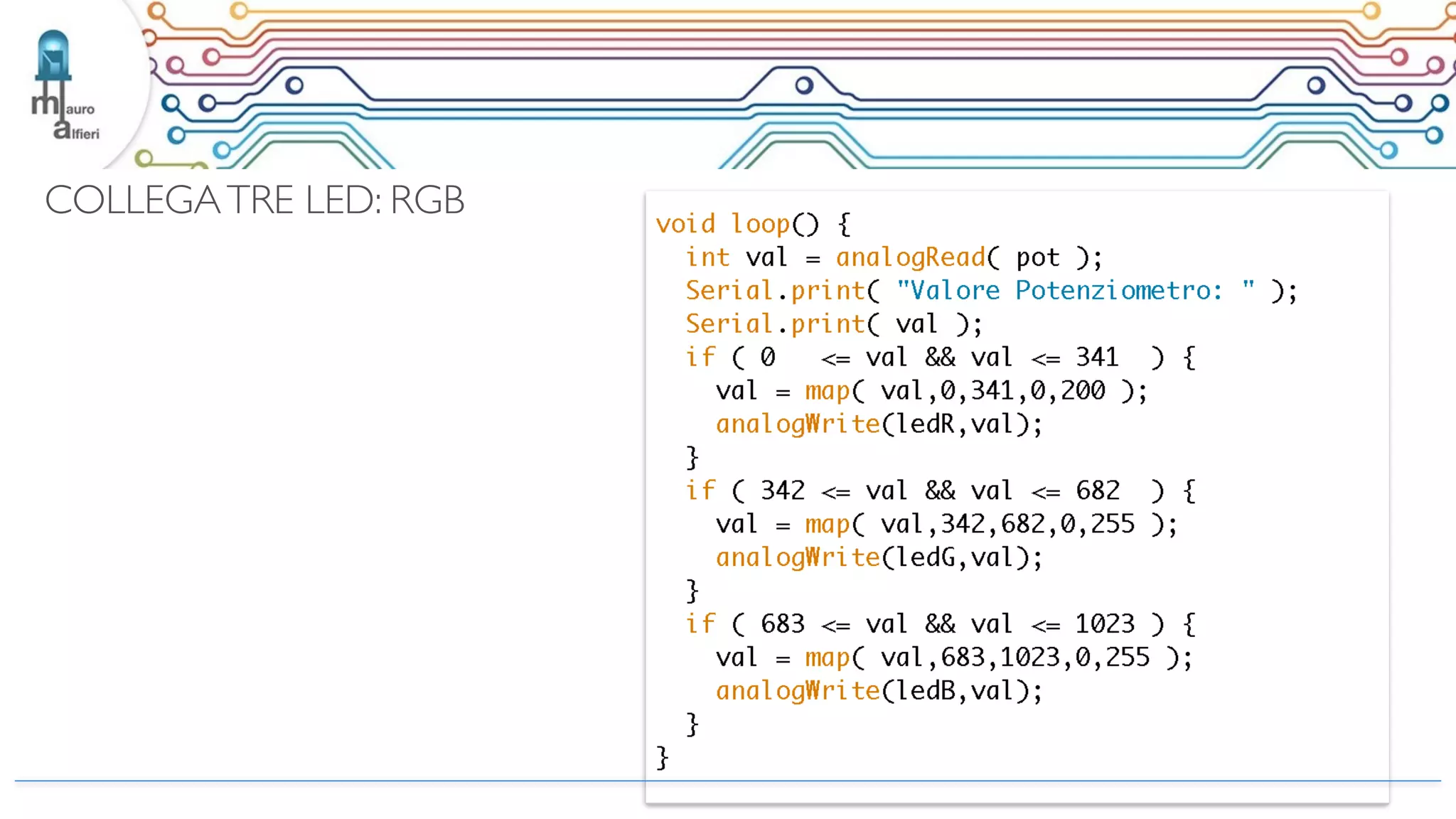Click the 'if ( 683 <= val && val <= 1023 )' line
Viewport: 1456px width, 819px height.
(x=941, y=624)
